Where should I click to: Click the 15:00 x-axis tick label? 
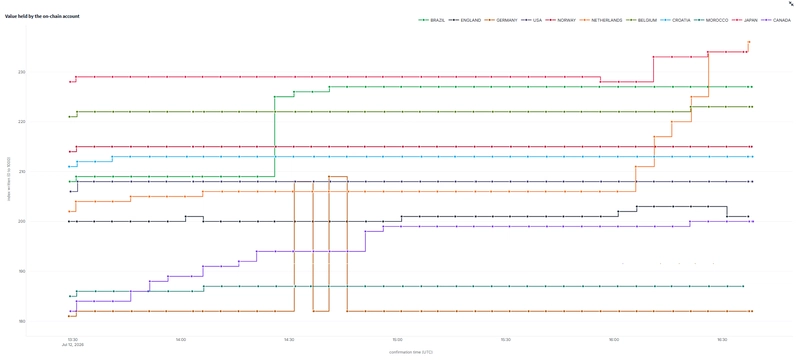[x=397, y=340]
